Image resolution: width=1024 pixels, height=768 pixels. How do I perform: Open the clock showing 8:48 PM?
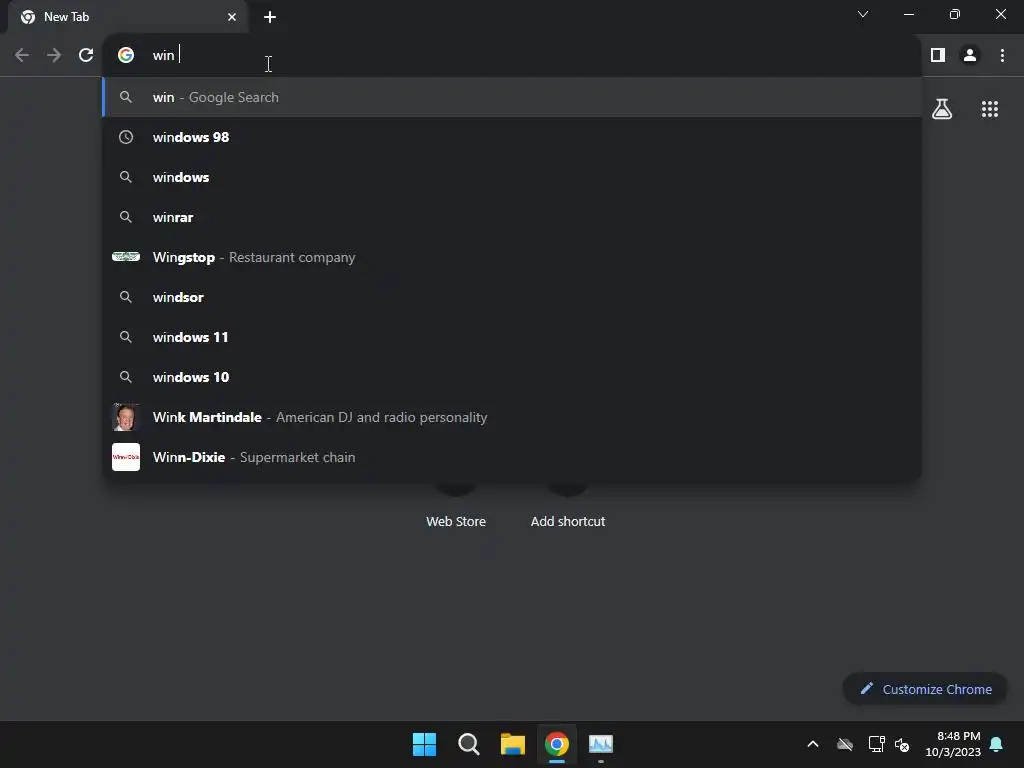coord(953,744)
